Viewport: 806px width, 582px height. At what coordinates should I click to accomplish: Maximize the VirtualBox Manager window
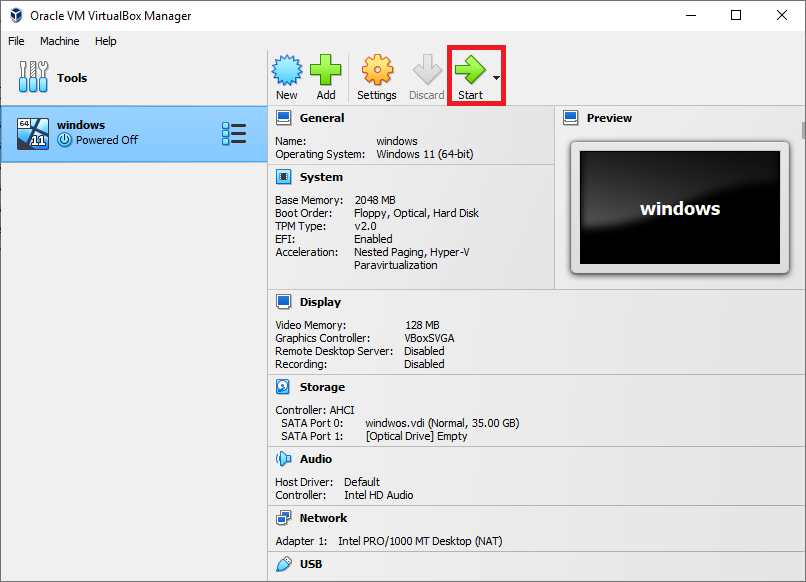[x=736, y=15]
